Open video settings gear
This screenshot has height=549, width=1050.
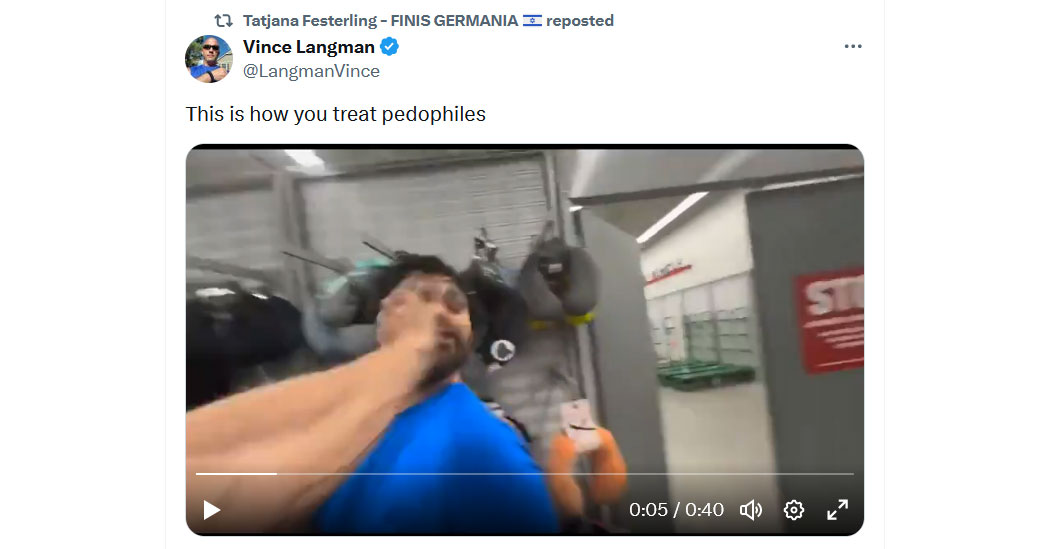[x=794, y=510]
